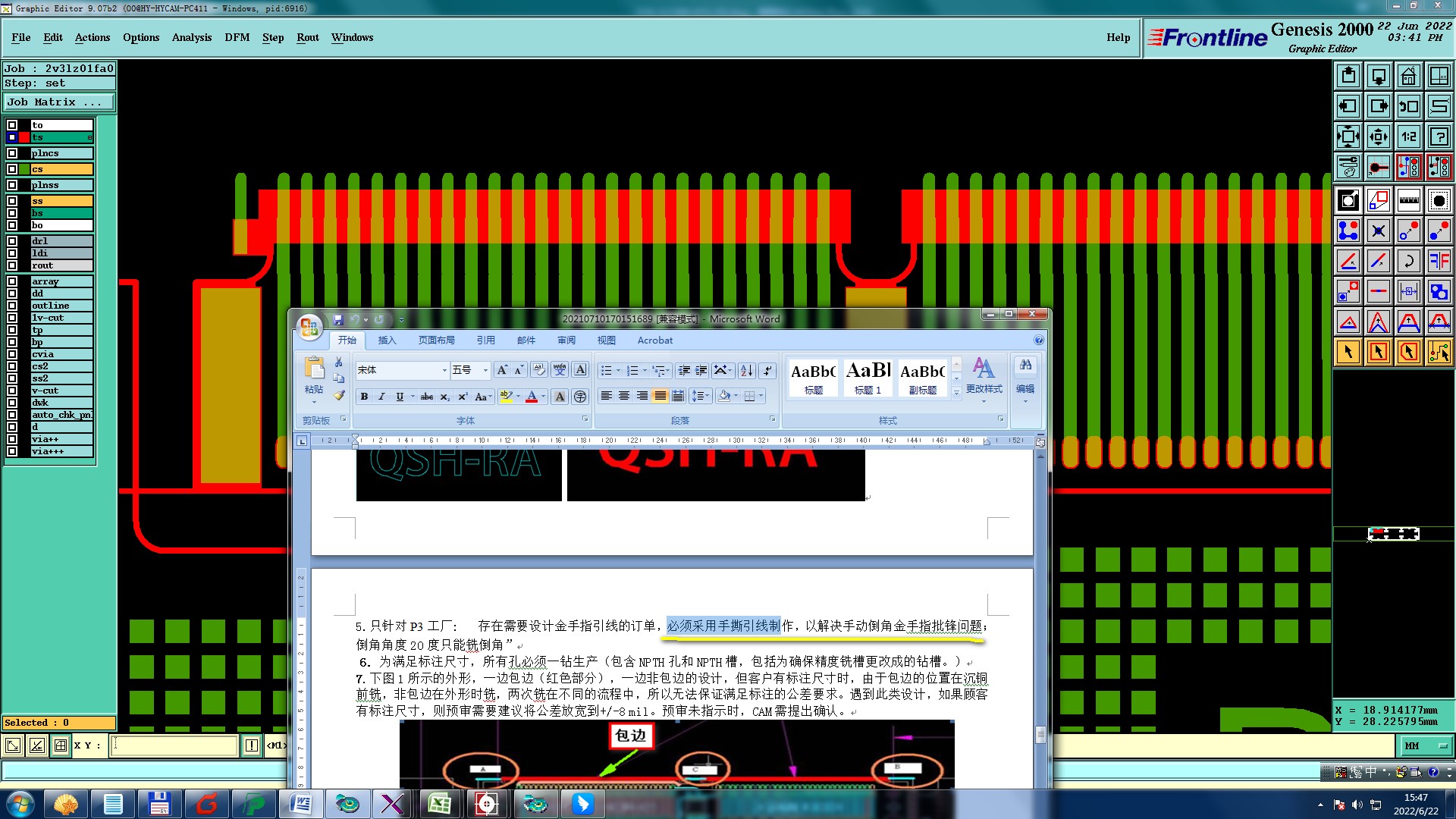Toggle checkbox for layer 'outline'

[x=12, y=306]
